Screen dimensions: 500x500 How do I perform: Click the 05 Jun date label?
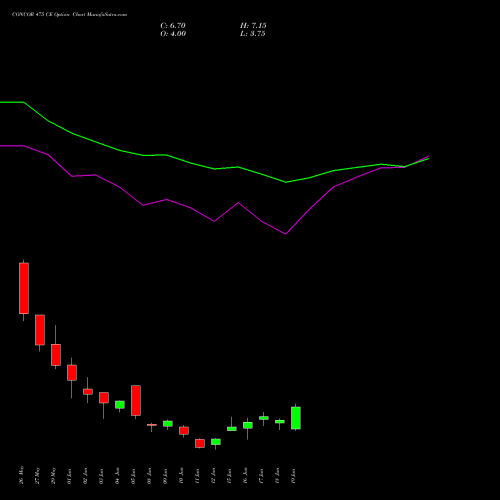click(133, 475)
